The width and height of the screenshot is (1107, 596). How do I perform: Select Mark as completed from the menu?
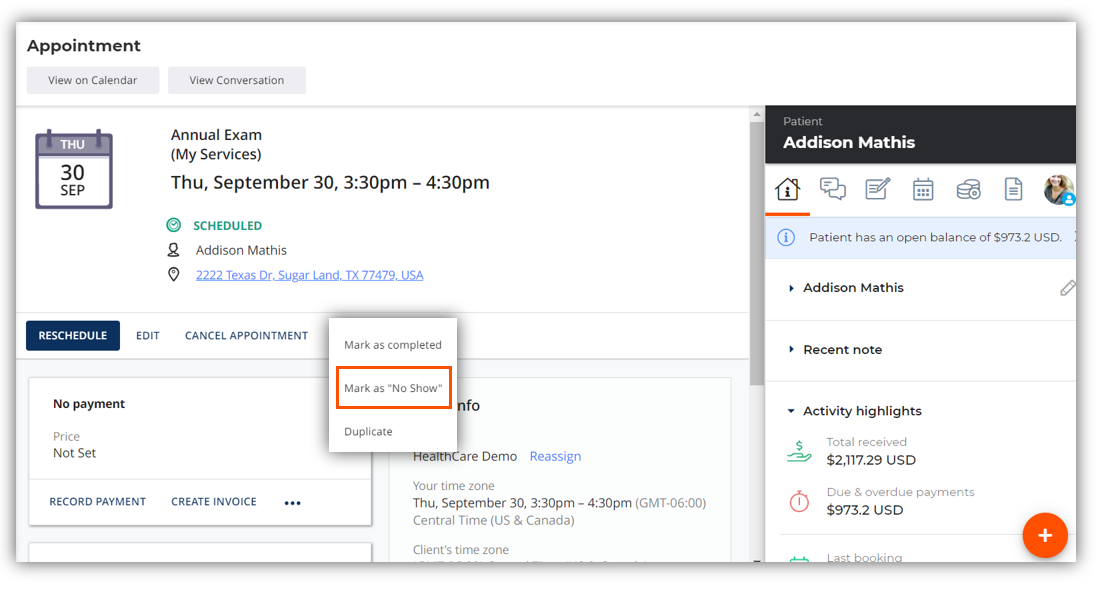393,345
